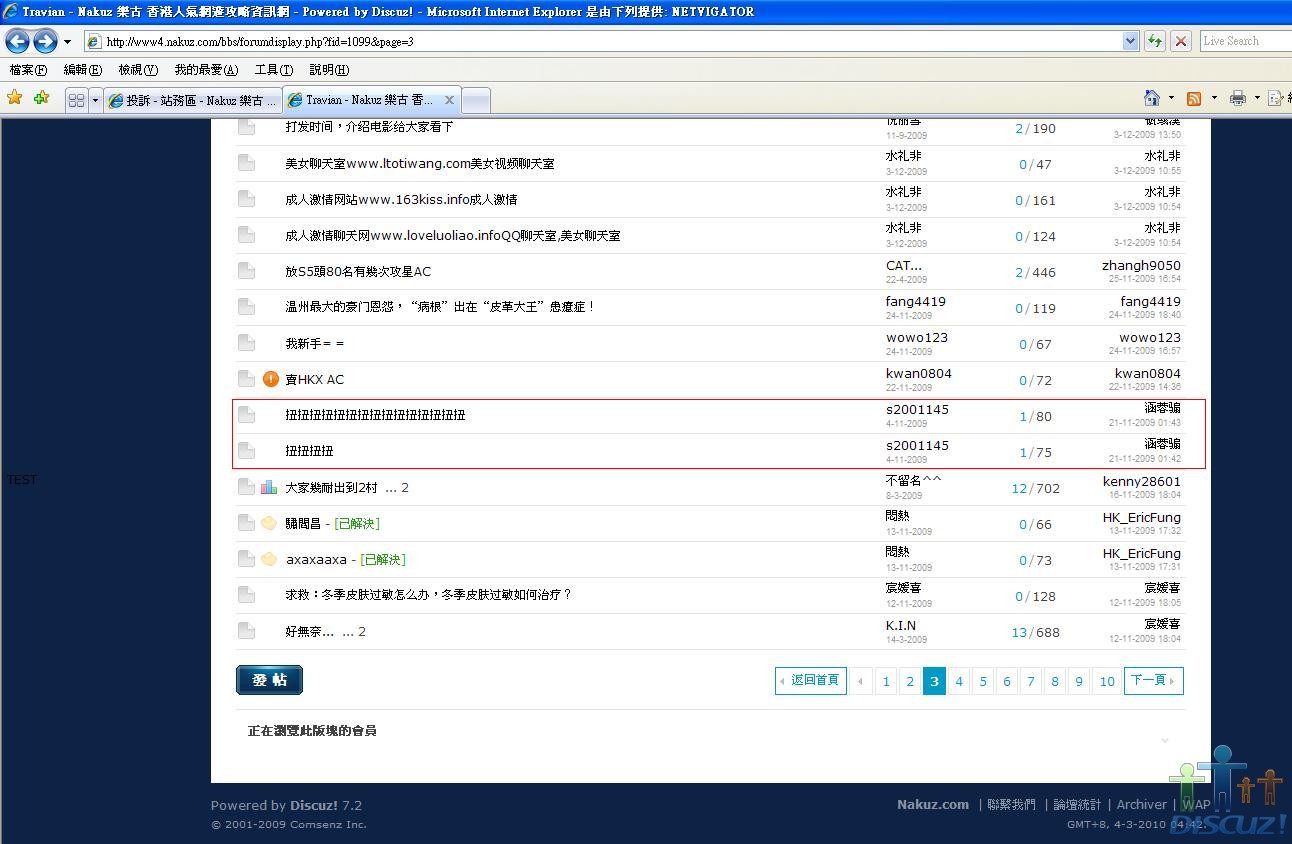Go forward with the browser Forward arrow
Viewport: 1292px width, 844px height.
pos(45,41)
